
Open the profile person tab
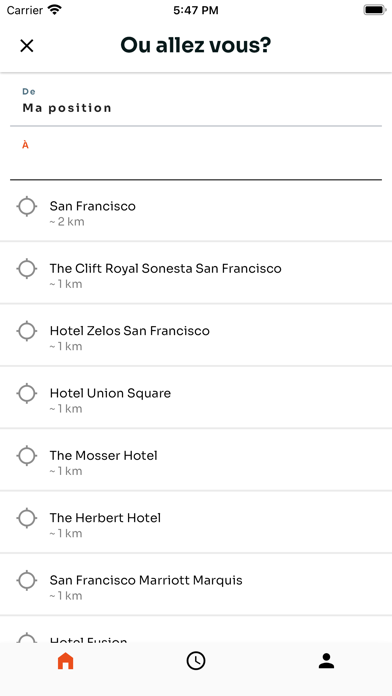point(326,661)
